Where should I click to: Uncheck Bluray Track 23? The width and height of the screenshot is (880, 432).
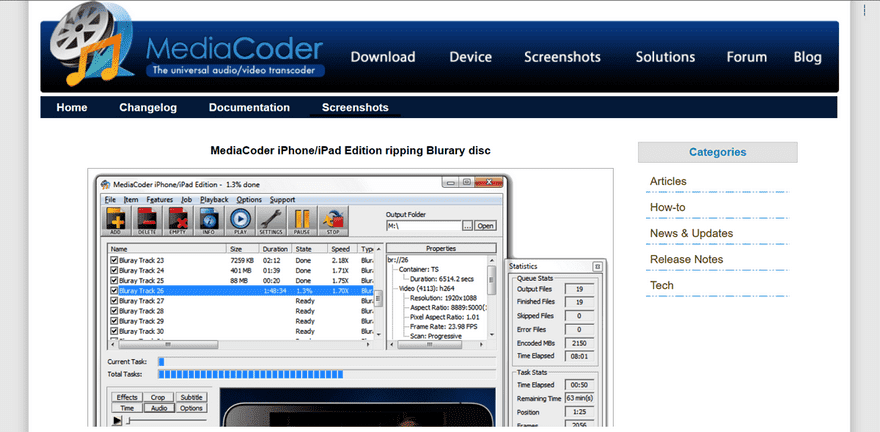click(x=114, y=260)
